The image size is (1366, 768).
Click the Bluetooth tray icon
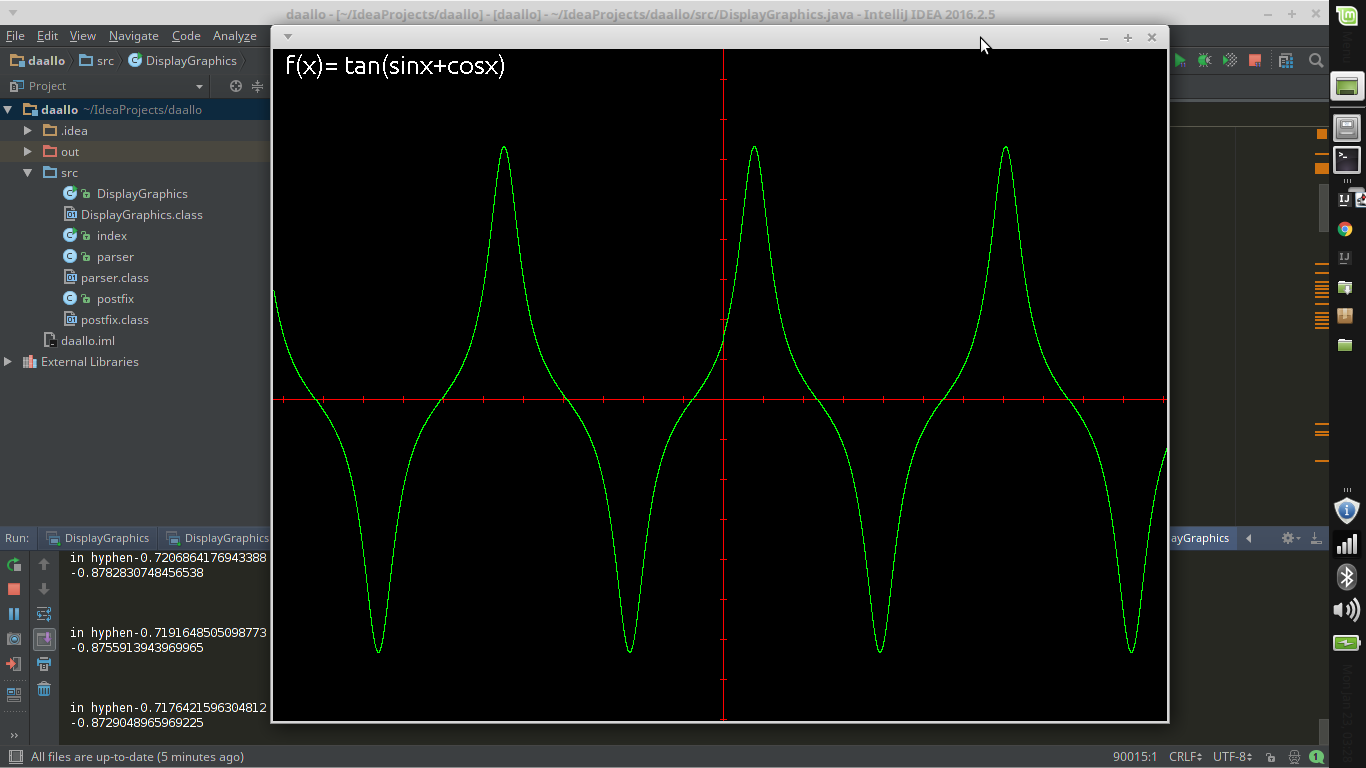pyautogui.click(x=1347, y=576)
